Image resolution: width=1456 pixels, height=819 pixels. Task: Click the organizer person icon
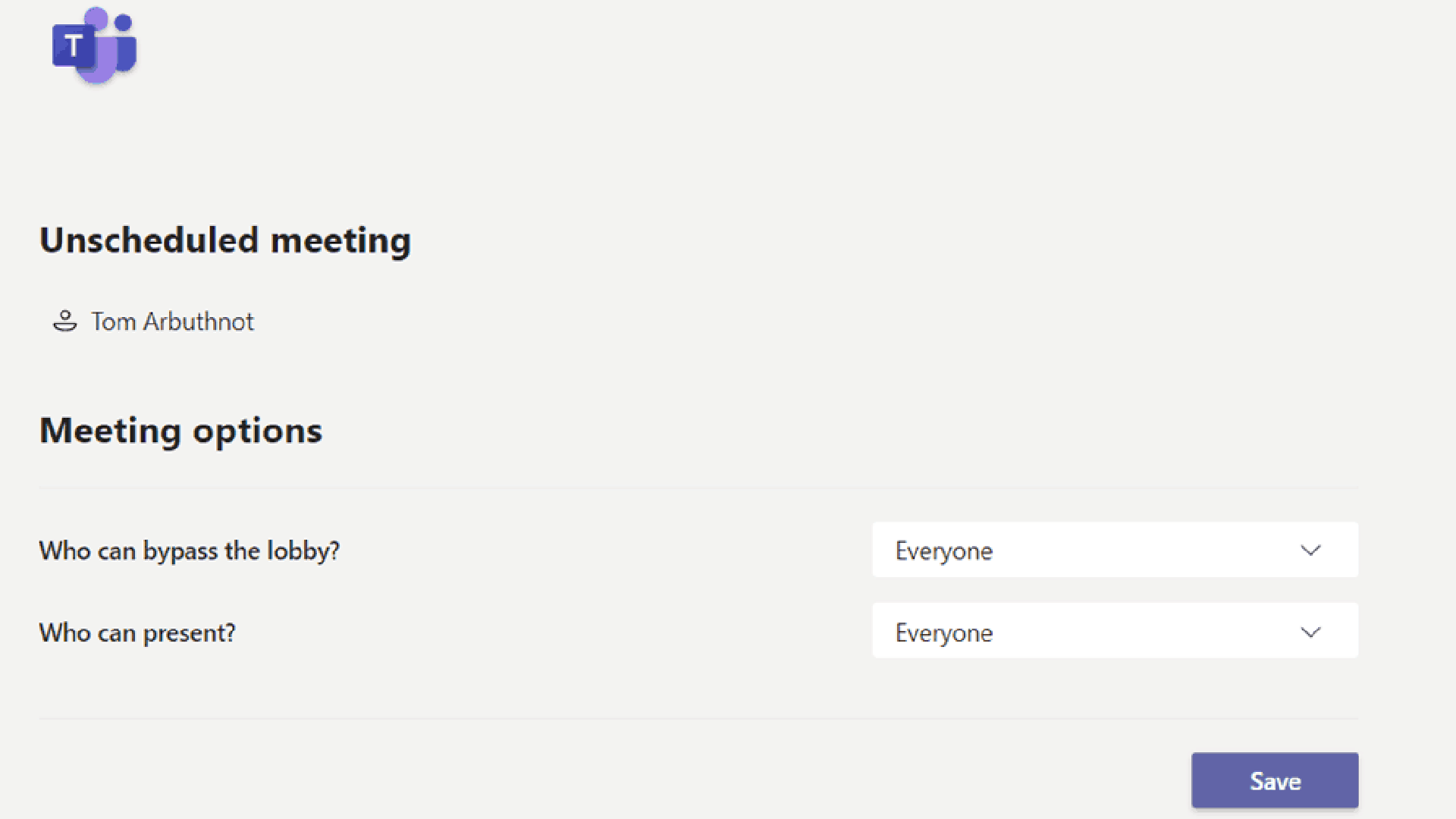tap(64, 322)
